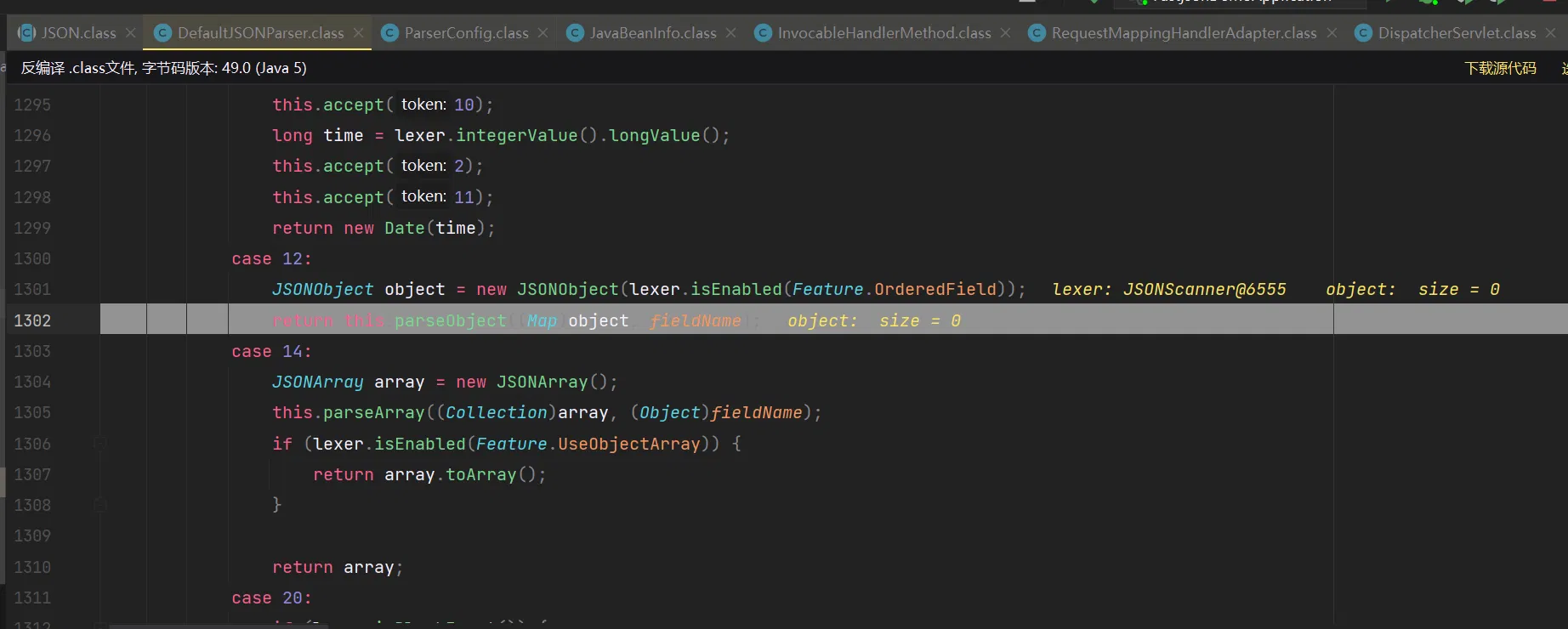Close the DispatcherServlet.class tab
This screenshot has height=629, width=1568.
pos(1550,33)
